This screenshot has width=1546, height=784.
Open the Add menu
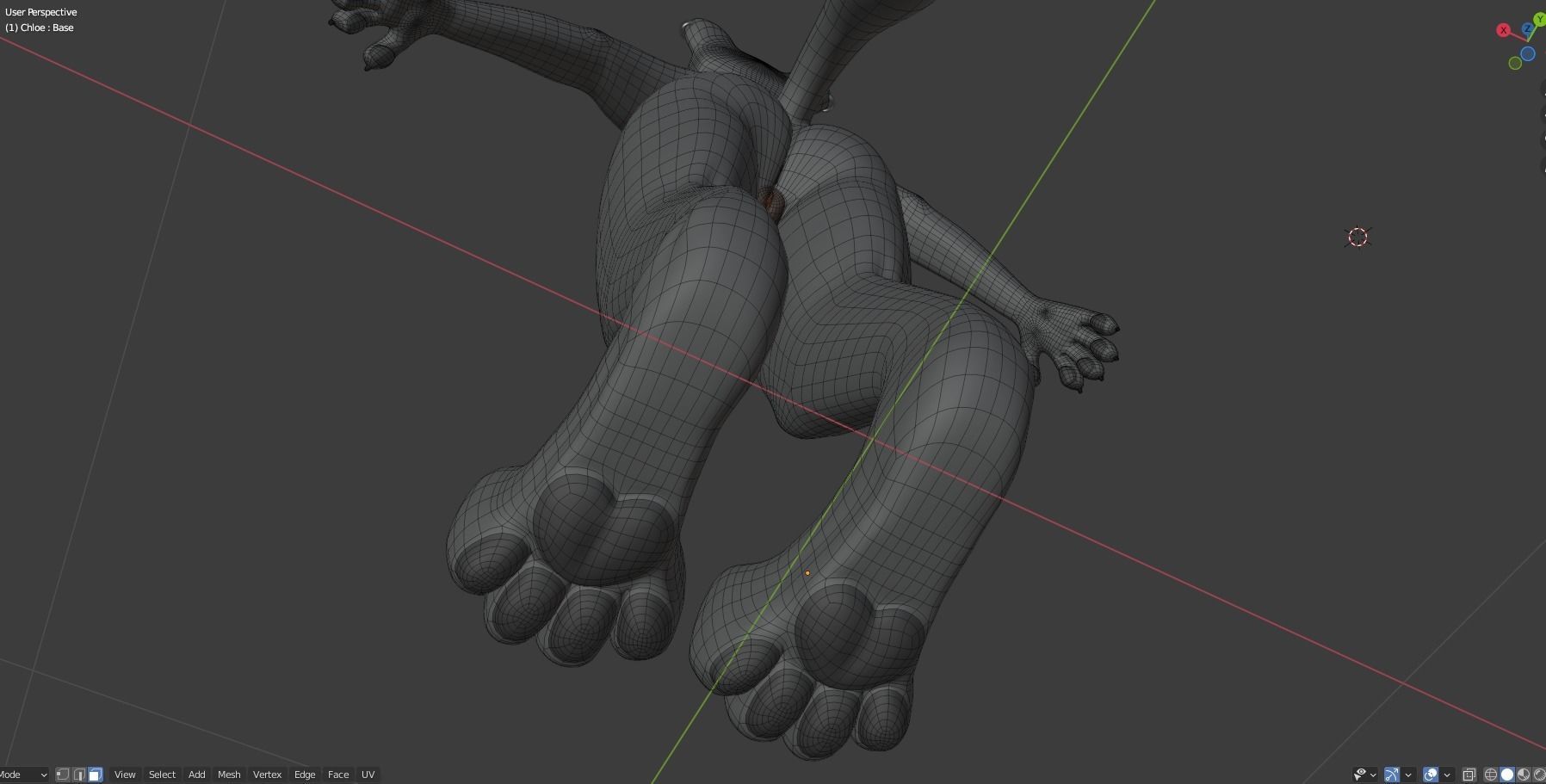point(196,775)
